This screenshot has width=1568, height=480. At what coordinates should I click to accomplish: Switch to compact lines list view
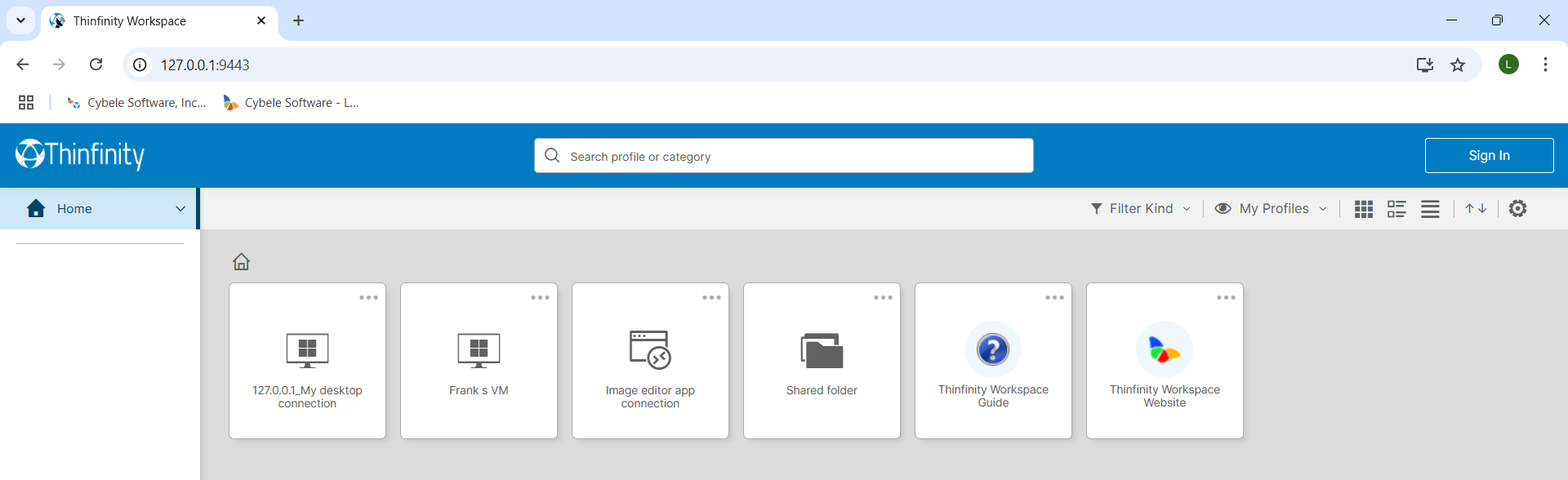point(1430,209)
